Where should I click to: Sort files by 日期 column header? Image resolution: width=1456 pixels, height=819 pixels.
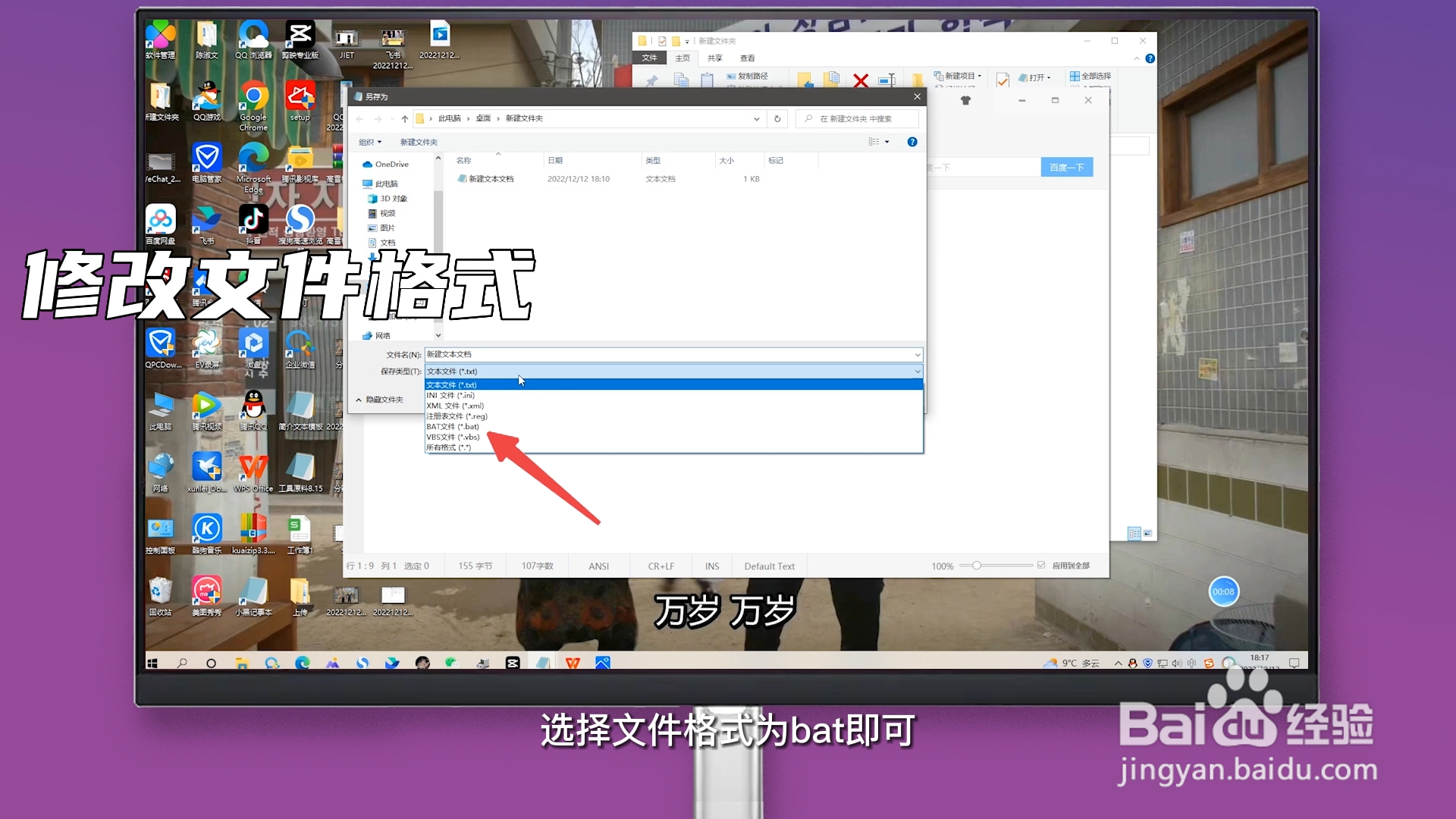[x=555, y=161]
